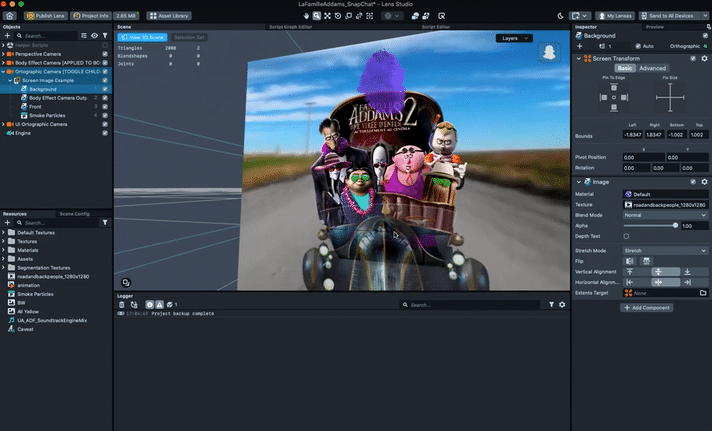Screen dimensions: 712x431
Task: Switch to Preview tab
Action: (x=654, y=27)
